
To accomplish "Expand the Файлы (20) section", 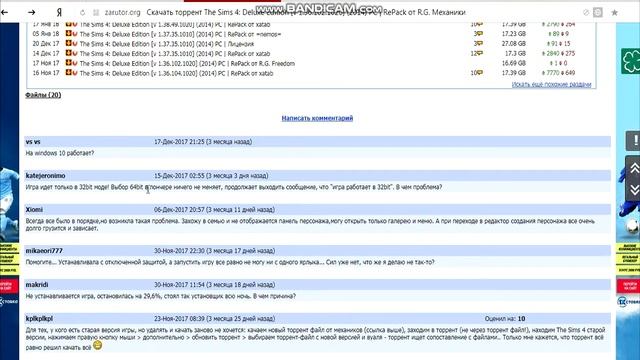I will point(43,95).
